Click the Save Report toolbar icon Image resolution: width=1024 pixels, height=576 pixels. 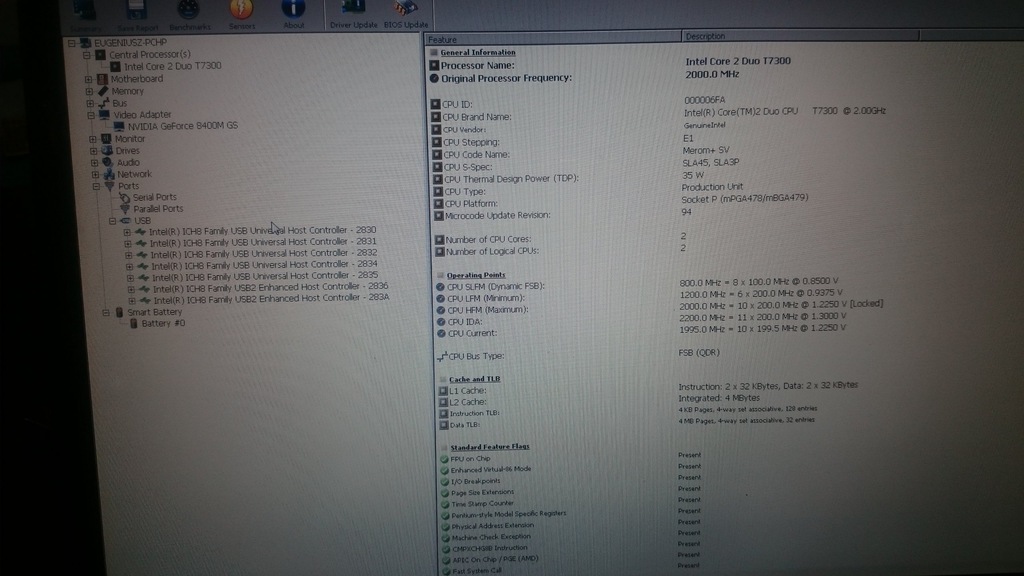coord(138,16)
